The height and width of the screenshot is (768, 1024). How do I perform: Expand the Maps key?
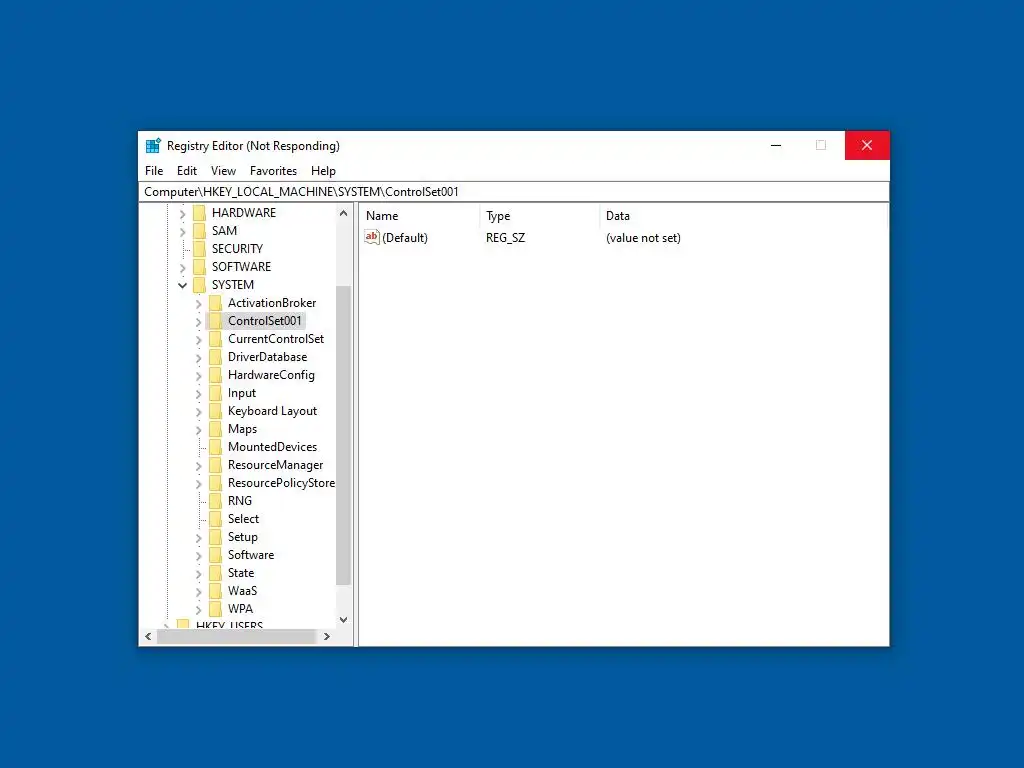[x=199, y=430]
